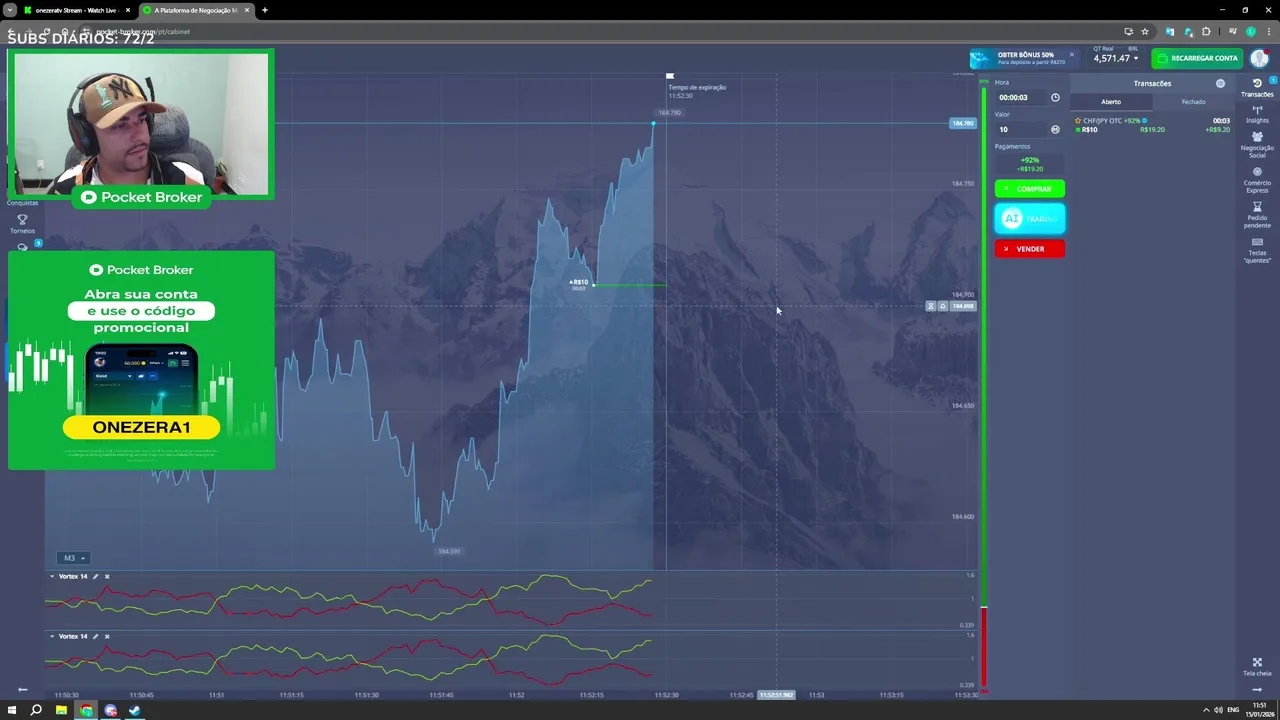Viewport: 1280px width, 720px height.
Task: Open Teclas quentes in sidebar
Action: 1257,250
